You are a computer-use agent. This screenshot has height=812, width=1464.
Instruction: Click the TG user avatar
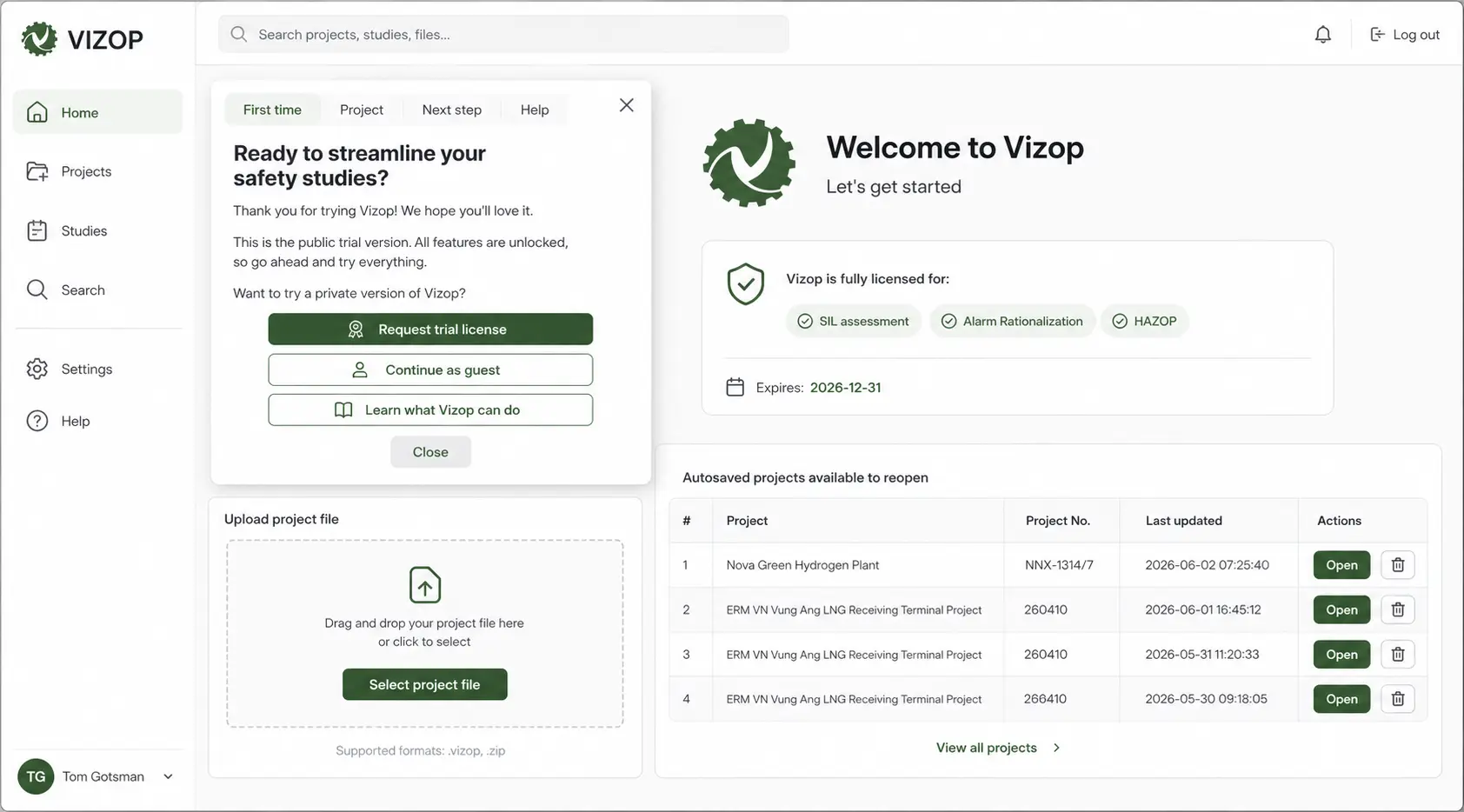(36, 776)
